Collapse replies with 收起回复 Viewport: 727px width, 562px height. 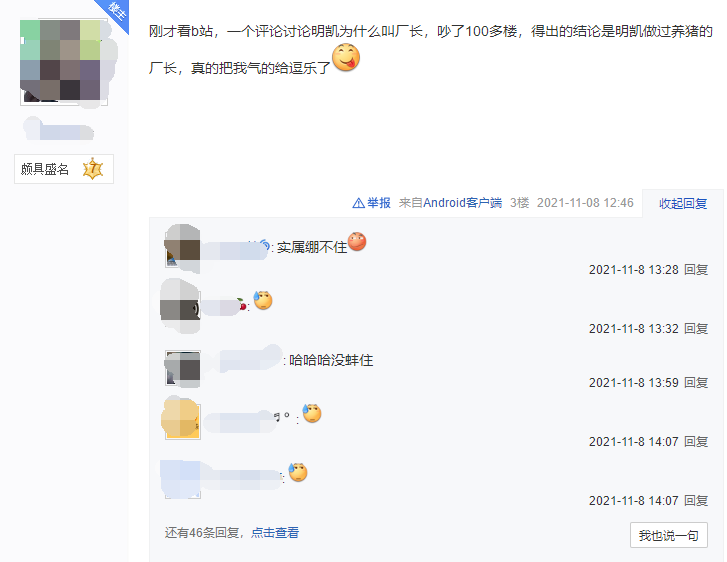(682, 204)
